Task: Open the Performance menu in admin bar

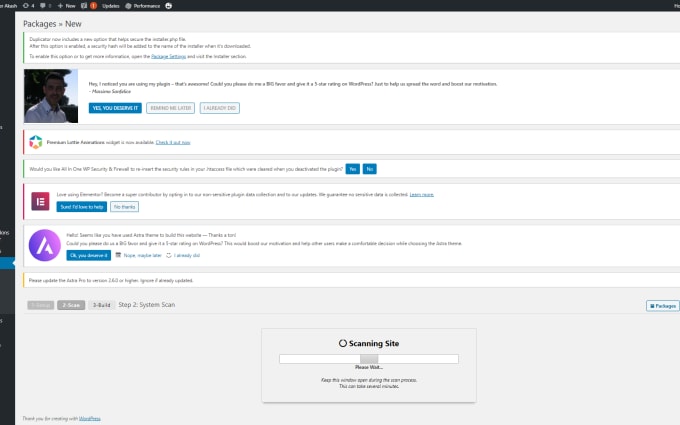Action: [x=143, y=6]
